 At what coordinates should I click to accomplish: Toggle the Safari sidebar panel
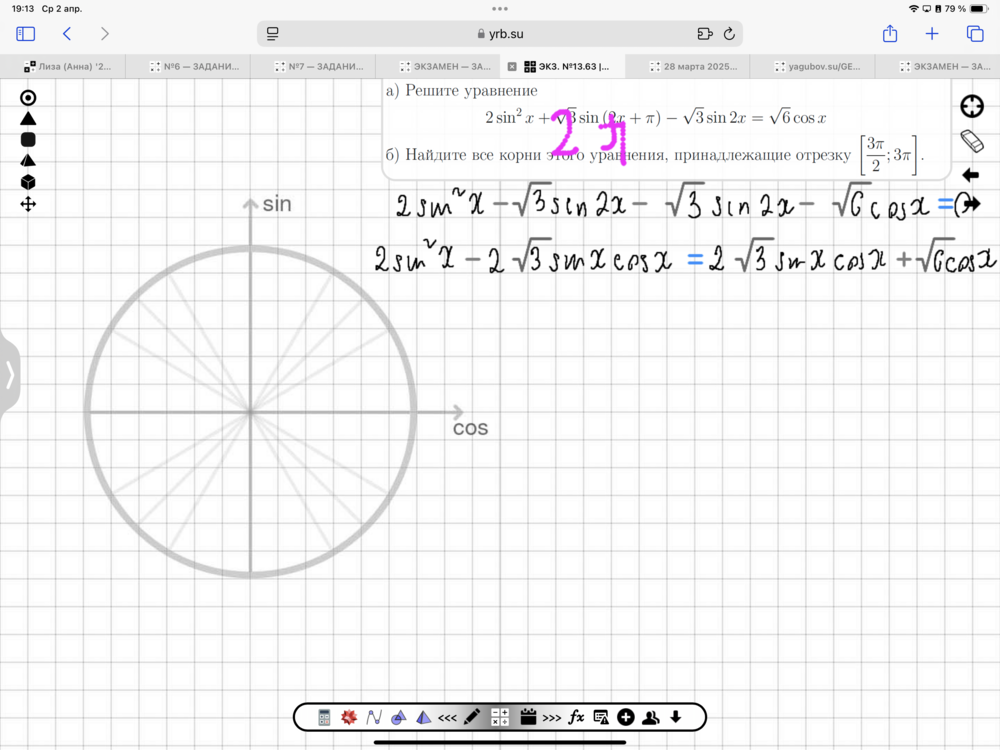[x=26, y=34]
